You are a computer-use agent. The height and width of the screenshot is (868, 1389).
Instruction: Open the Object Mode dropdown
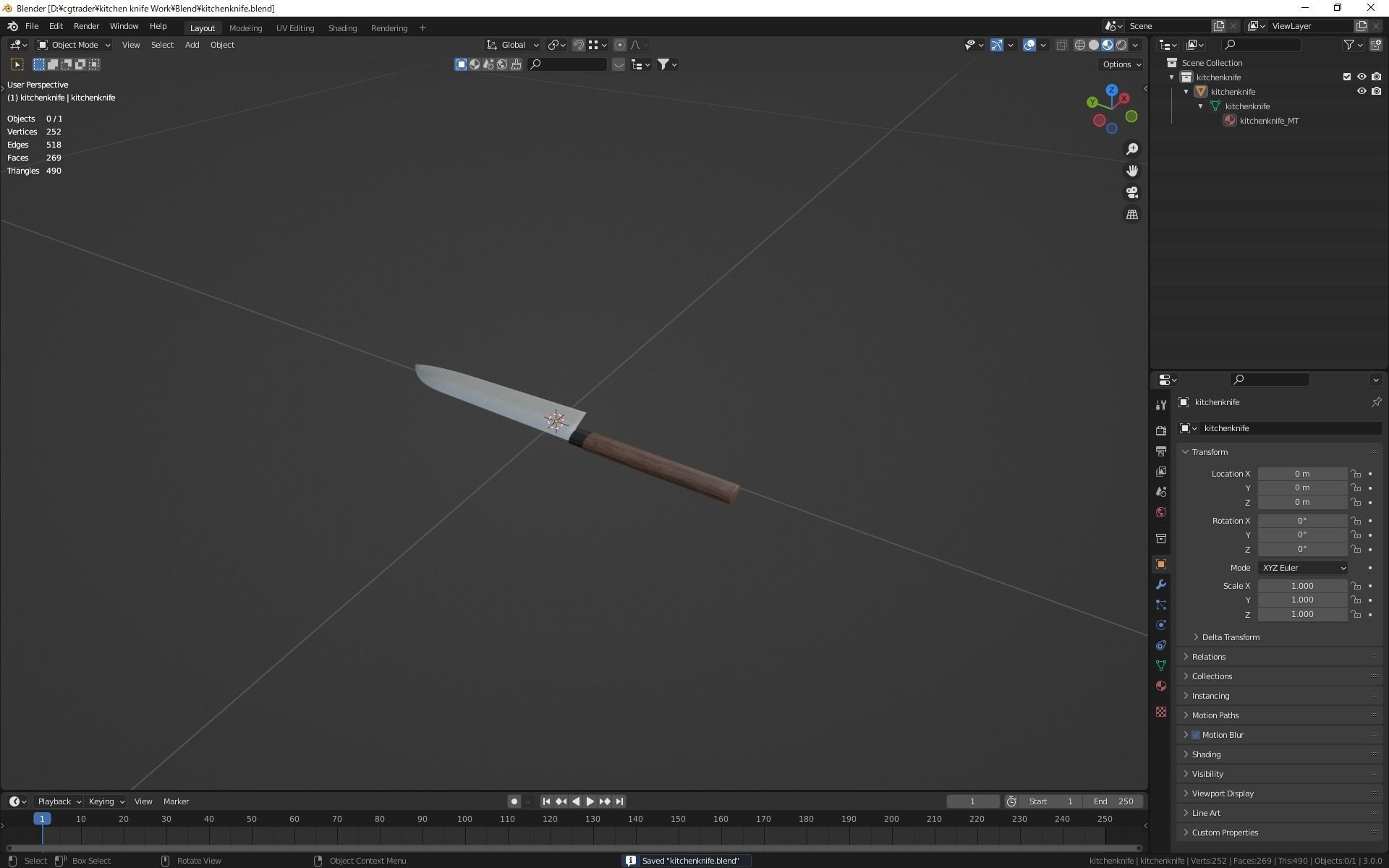tap(74, 45)
